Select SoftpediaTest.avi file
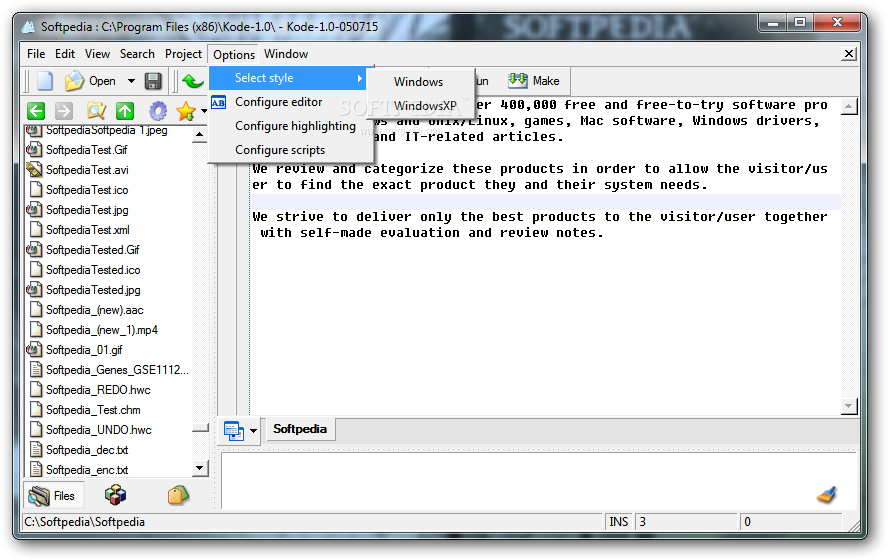The image size is (888, 560). (x=87, y=170)
